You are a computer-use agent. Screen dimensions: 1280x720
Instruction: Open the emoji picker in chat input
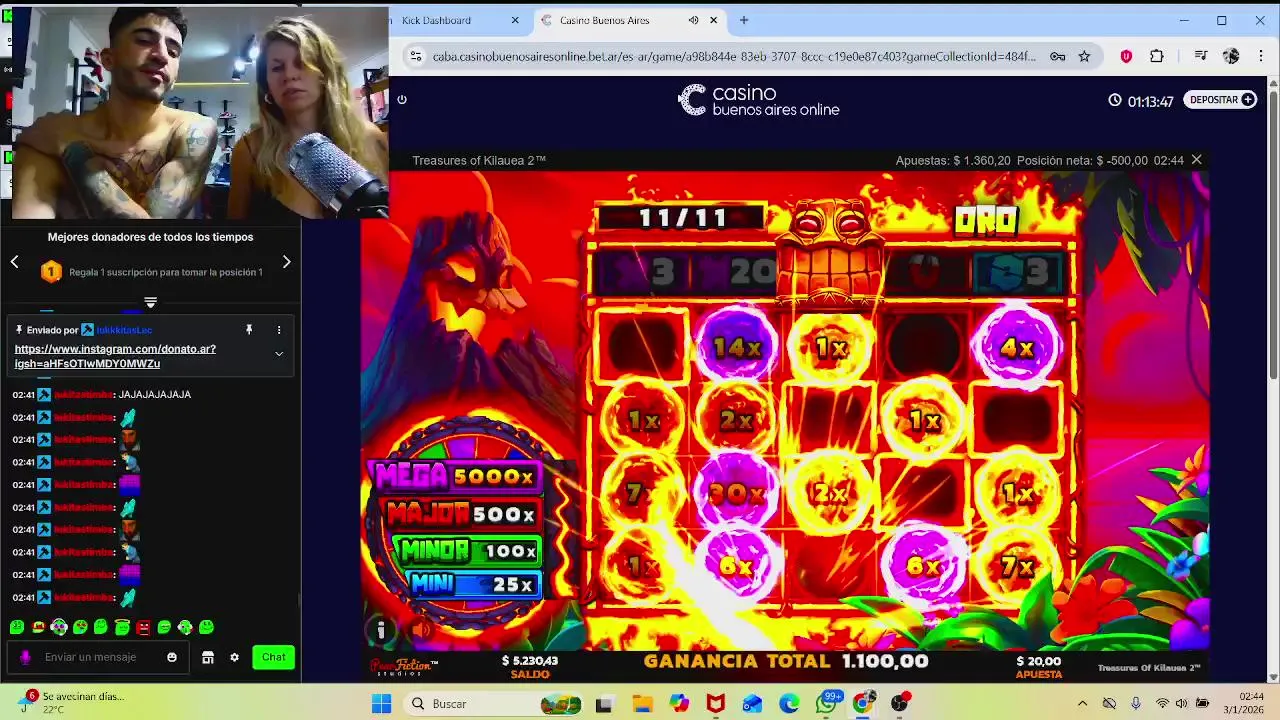pyautogui.click(x=172, y=657)
